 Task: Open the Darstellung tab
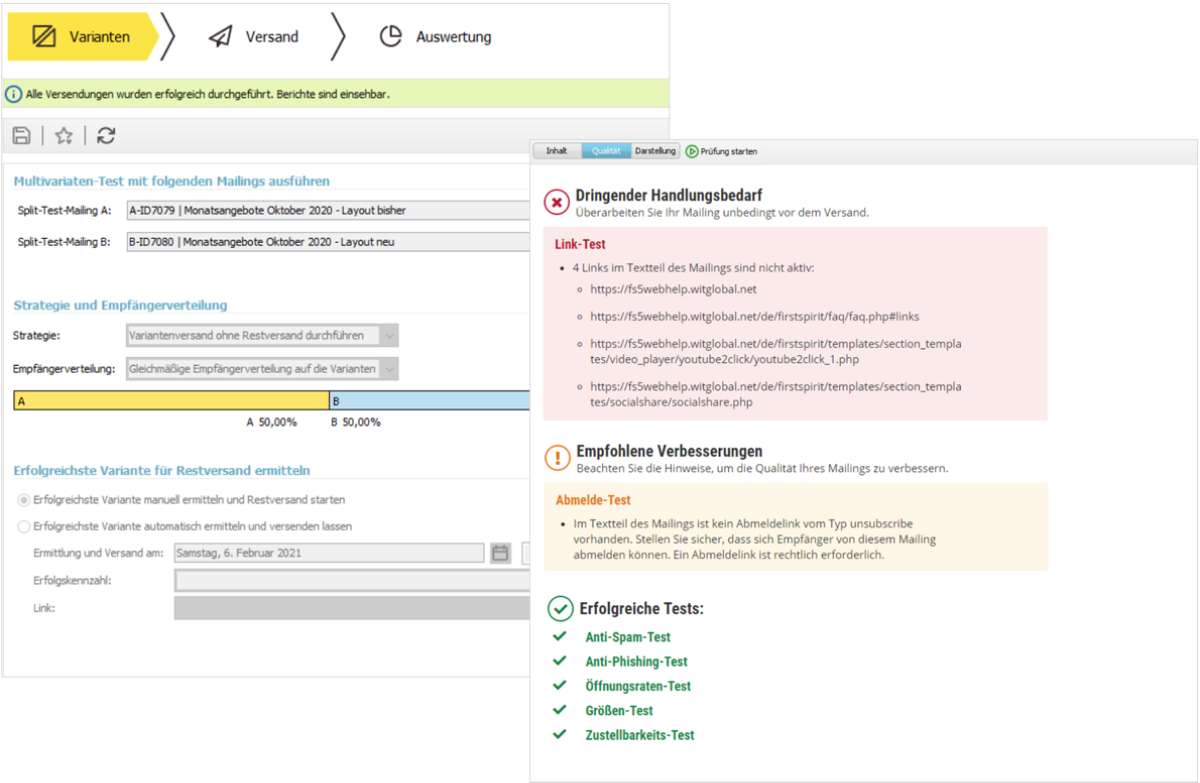coord(655,151)
